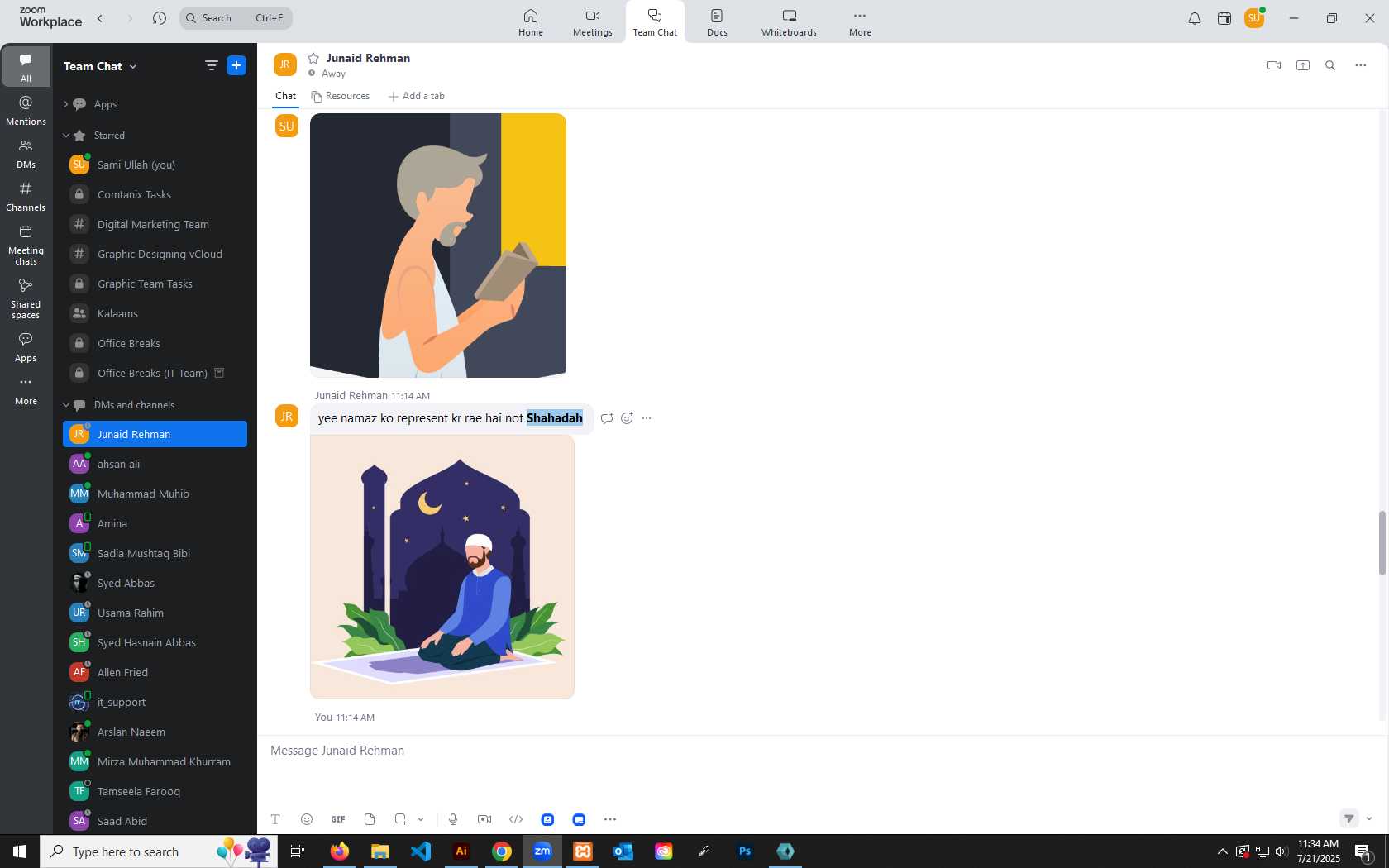Open notifications bell icon
The height and width of the screenshot is (868, 1389).
click(x=1194, y=18)
